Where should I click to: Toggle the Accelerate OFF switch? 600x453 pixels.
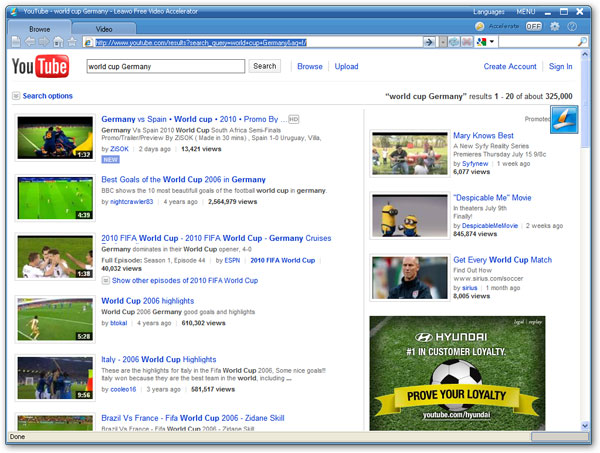tap(534, 26)
